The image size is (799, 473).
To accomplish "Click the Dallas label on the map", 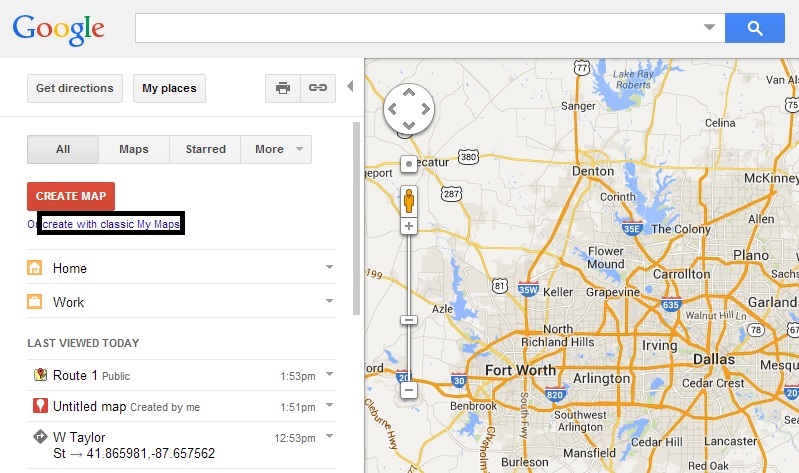I will pyautogui.click(x=714, y=359).
